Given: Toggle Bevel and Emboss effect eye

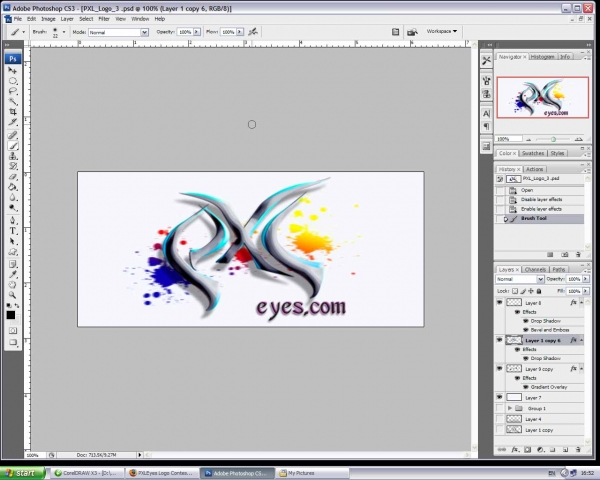Looking at the screenshot, I should tap(526, 330).
